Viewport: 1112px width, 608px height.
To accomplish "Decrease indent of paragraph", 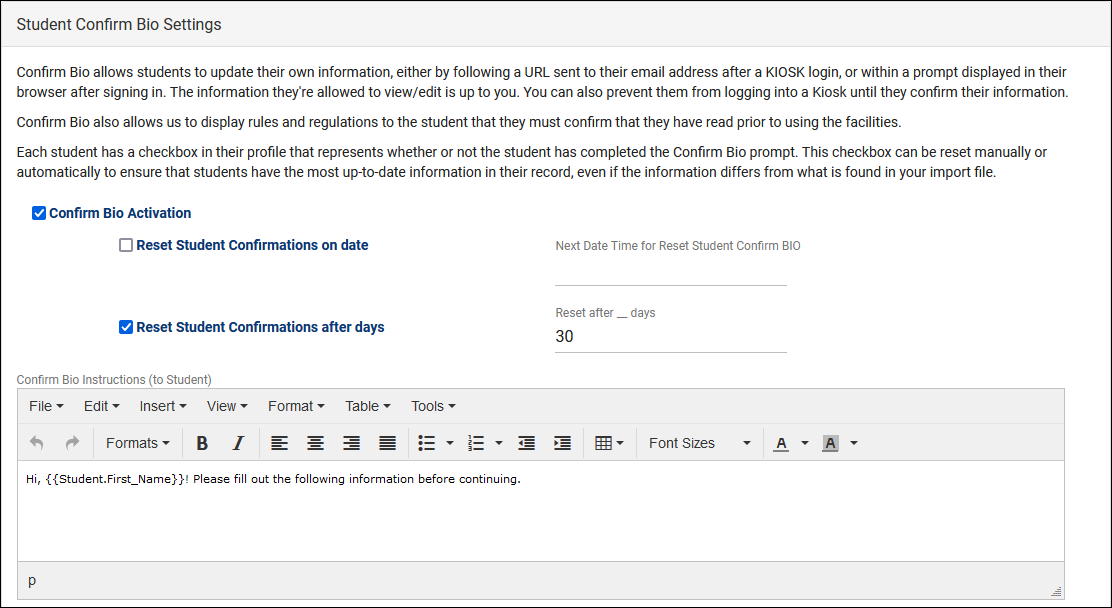I will 526,443.
